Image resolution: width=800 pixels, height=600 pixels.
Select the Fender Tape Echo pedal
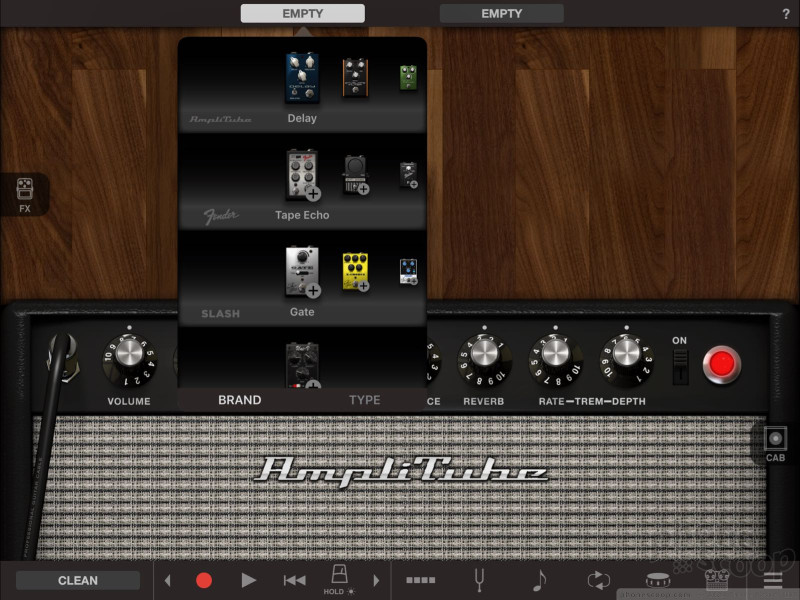click(302, 174)
